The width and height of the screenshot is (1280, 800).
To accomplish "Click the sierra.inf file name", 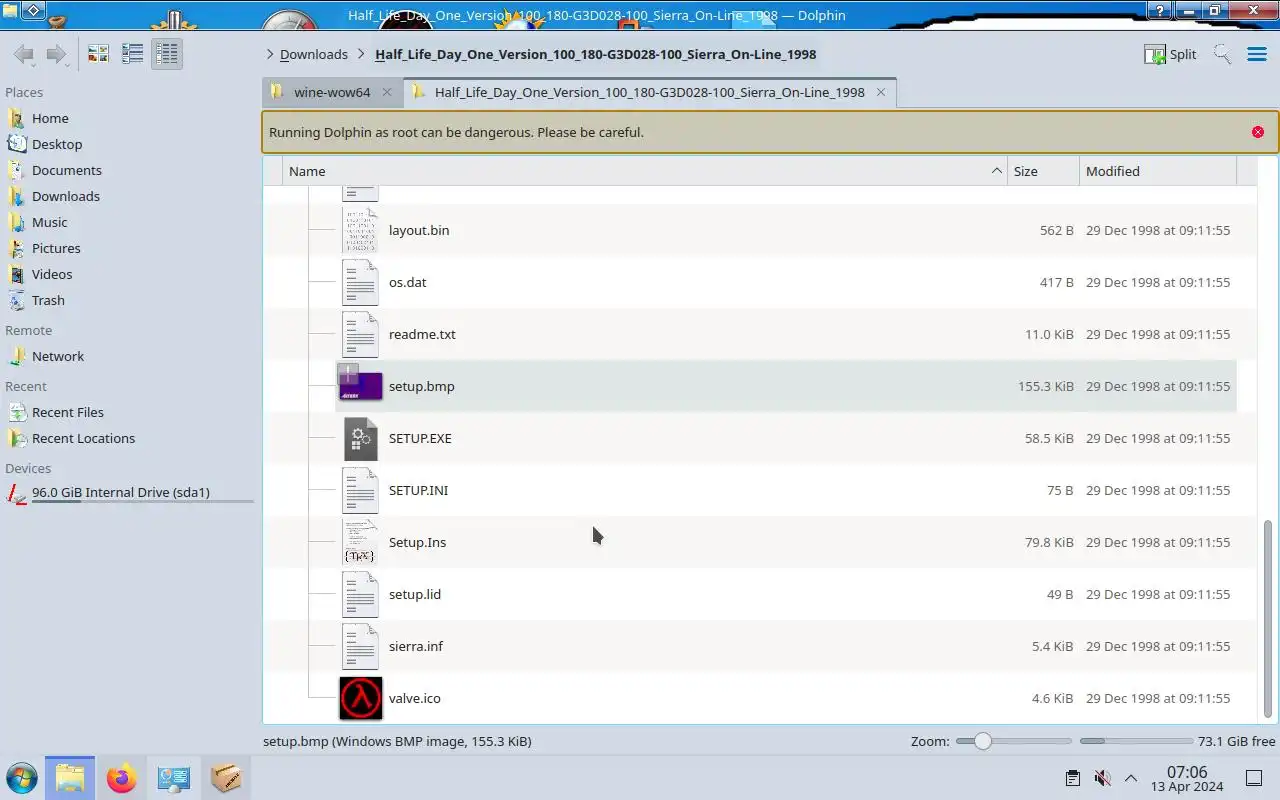I will pyautogui.click(x=416, y=646).
